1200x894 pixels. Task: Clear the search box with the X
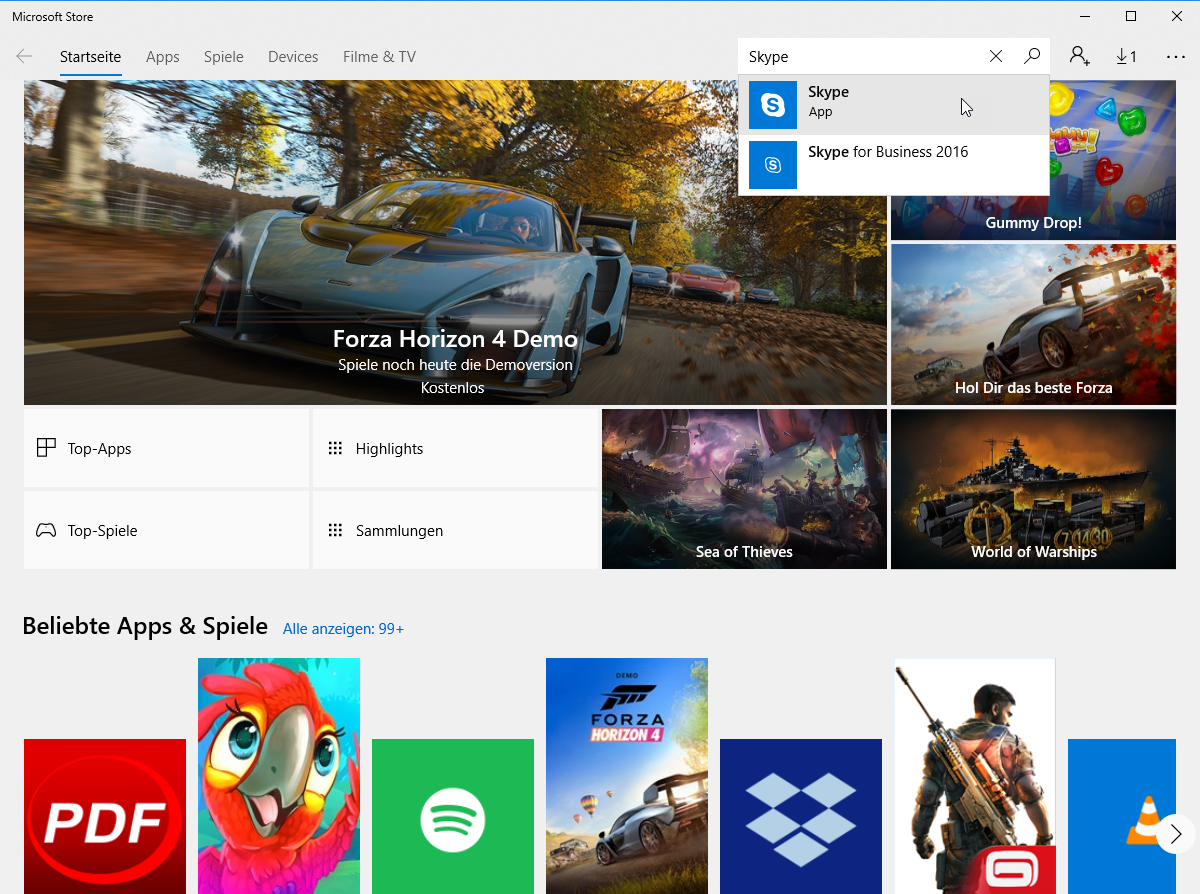pos(996,57)
